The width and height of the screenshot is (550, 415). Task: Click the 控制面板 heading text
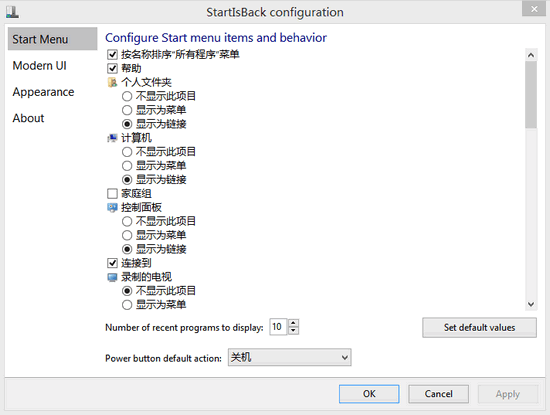(141, 208)
